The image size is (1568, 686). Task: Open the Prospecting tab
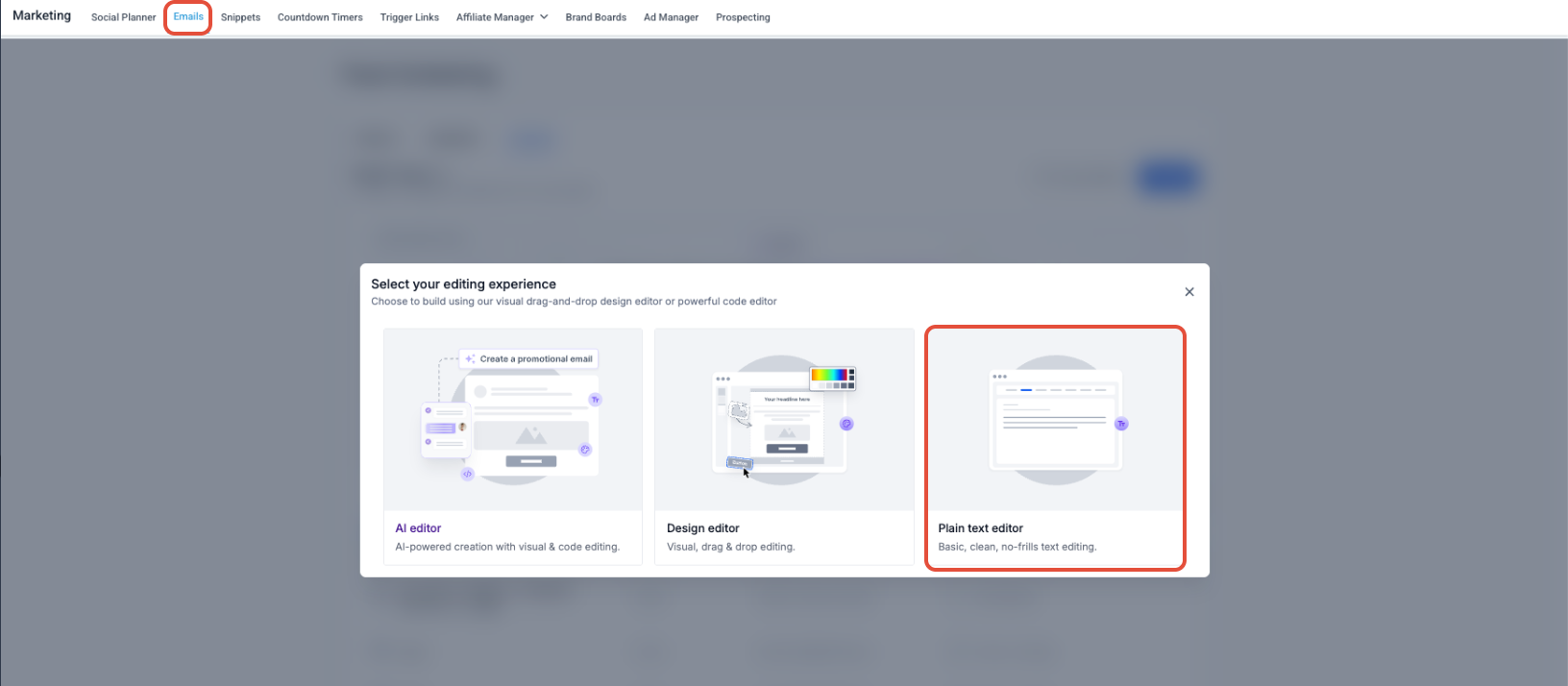tap(743, 17)
